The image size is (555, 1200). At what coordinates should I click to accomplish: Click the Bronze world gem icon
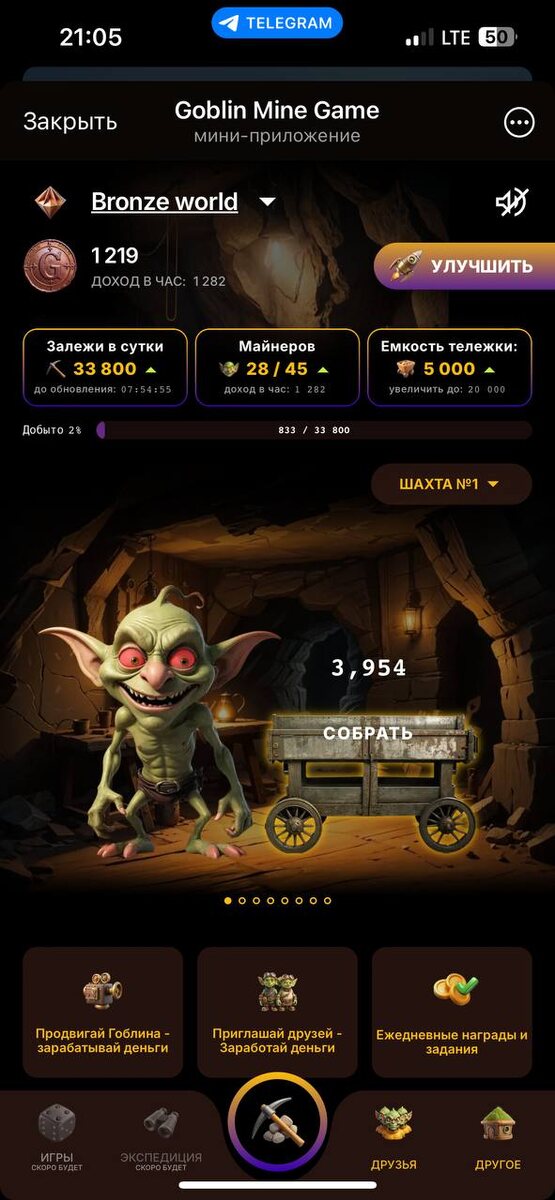coord(50,202)
